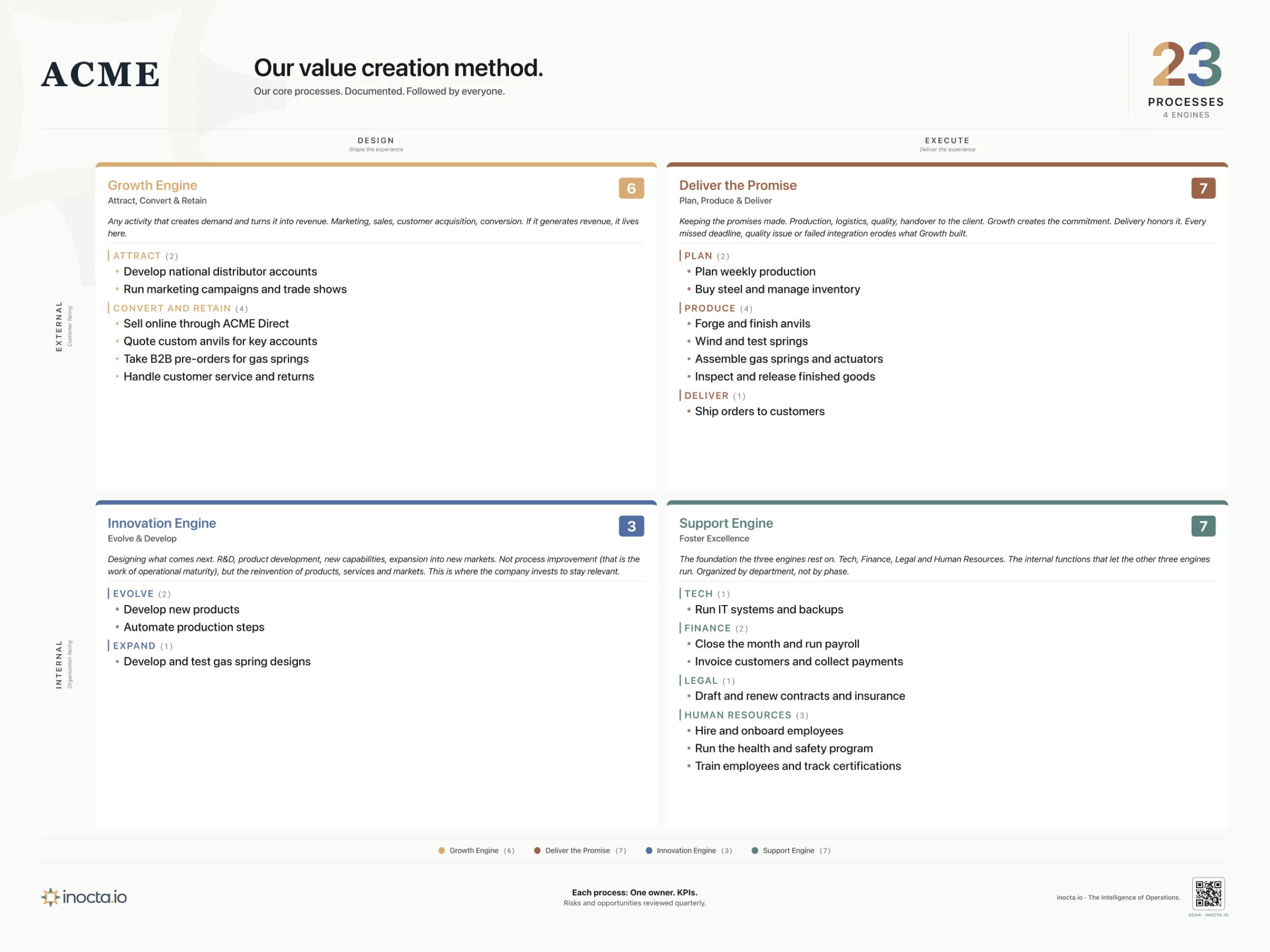Click 'Take B2B pre-orders for gas springs'
Image resolution: width=1270 pixels, height=952 pixels.
216,359
